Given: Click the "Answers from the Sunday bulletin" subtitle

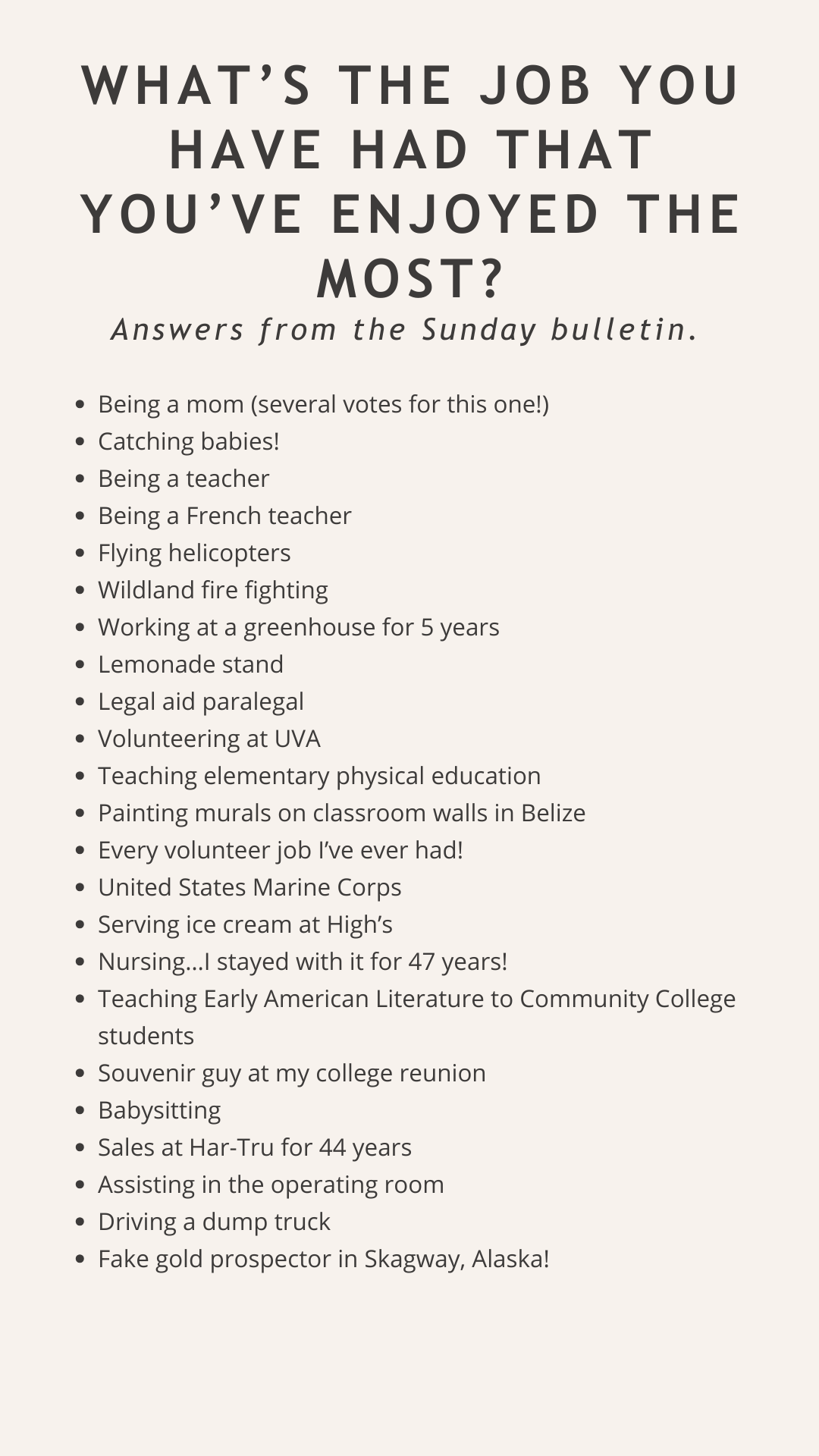Looking at the screenshot, I should pos(404,330).
